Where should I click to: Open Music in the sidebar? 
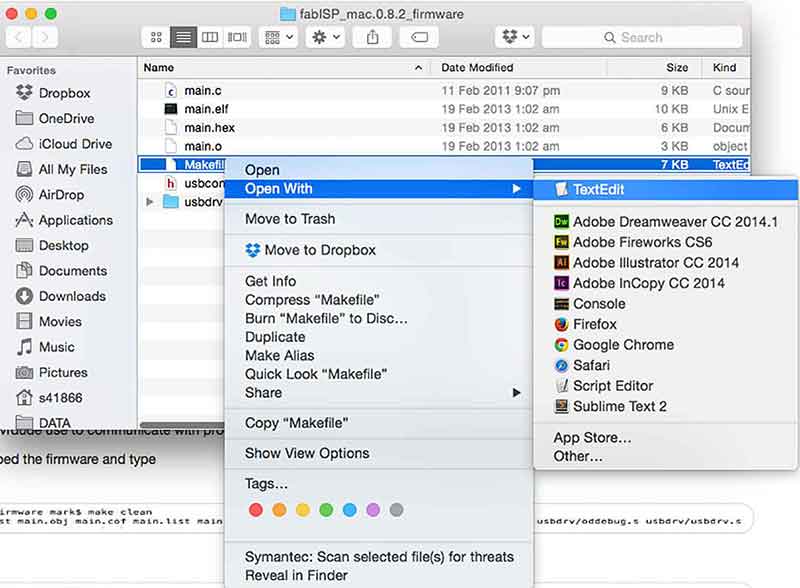(45, 347)
